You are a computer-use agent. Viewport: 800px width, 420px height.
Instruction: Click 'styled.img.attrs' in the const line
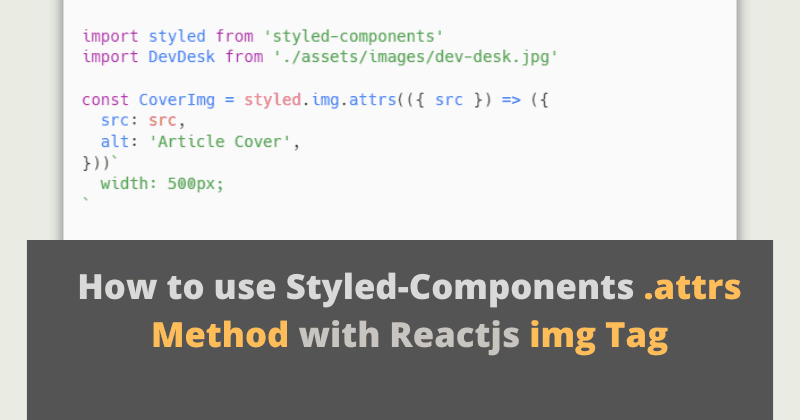[320, 100]
